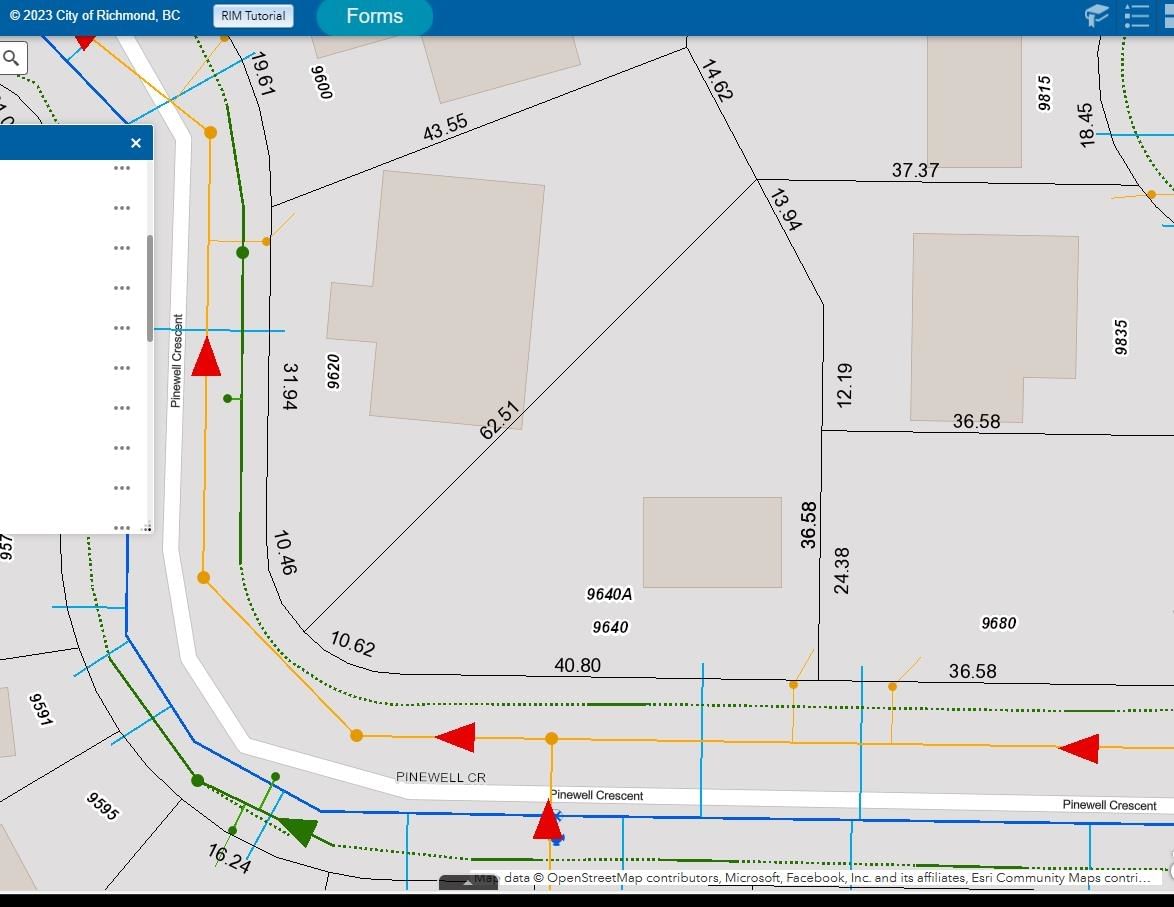
Task: Click the Forms tab
Action: (374, 17)
